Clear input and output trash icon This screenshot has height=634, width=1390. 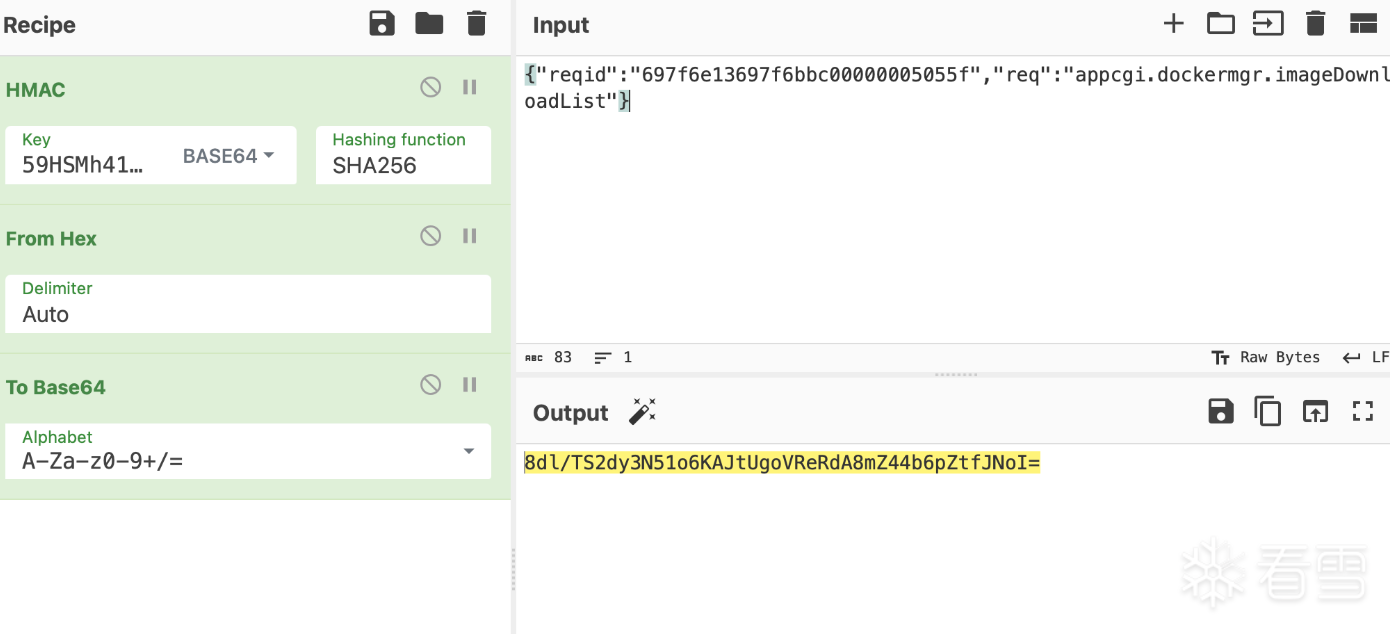click(x=1316, y=24)
